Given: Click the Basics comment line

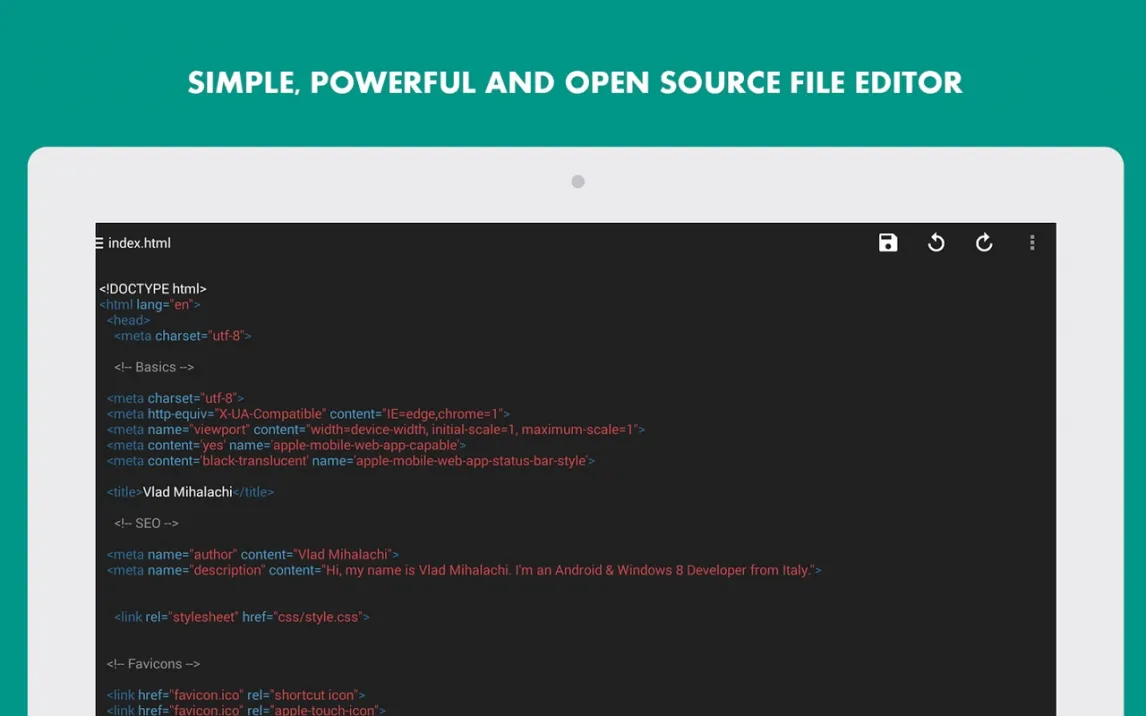Looking at the screenshot, I should click(x=154, y=367).
